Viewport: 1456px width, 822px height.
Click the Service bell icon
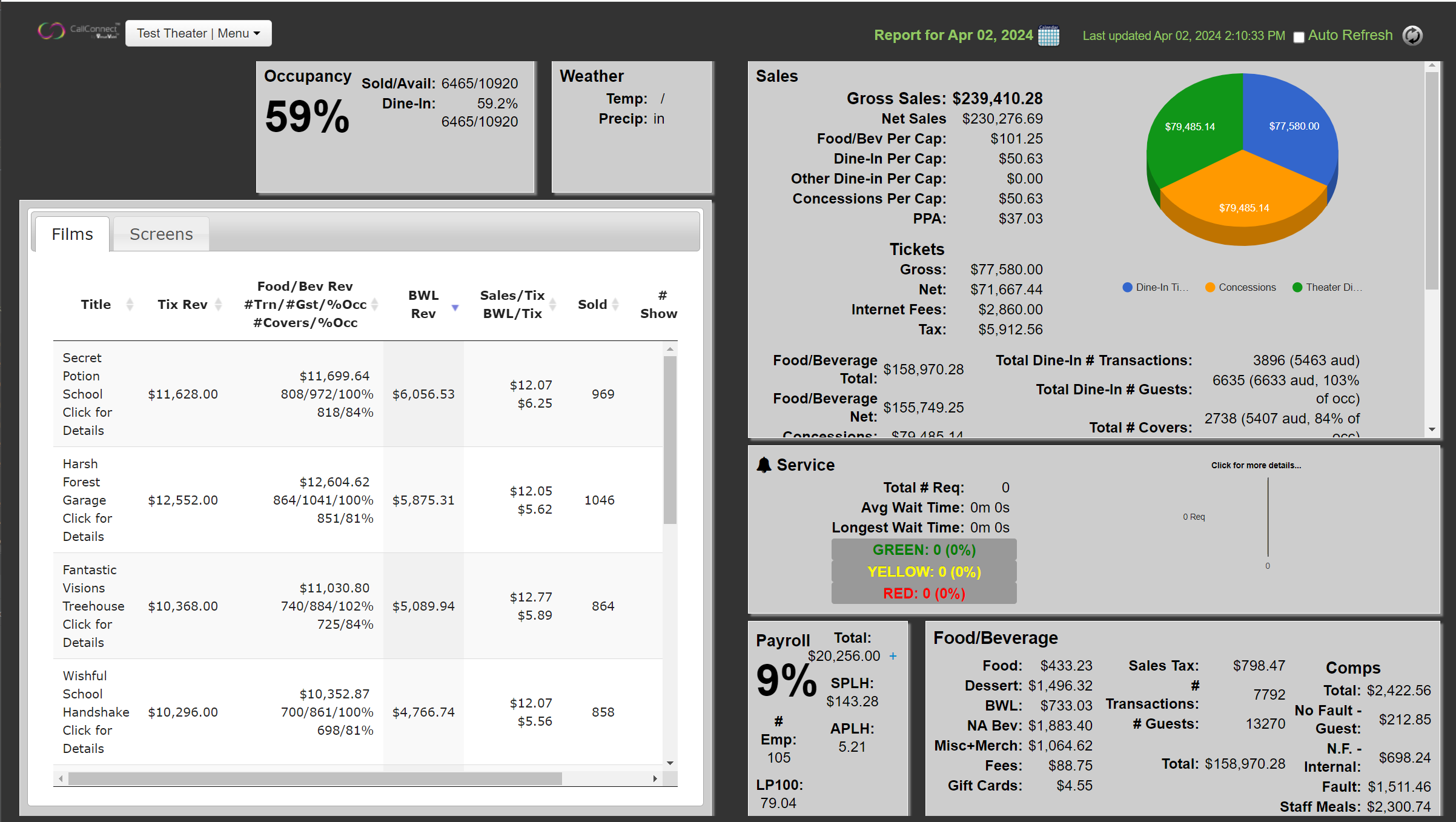pyautogui.click(x=764, y=465)
